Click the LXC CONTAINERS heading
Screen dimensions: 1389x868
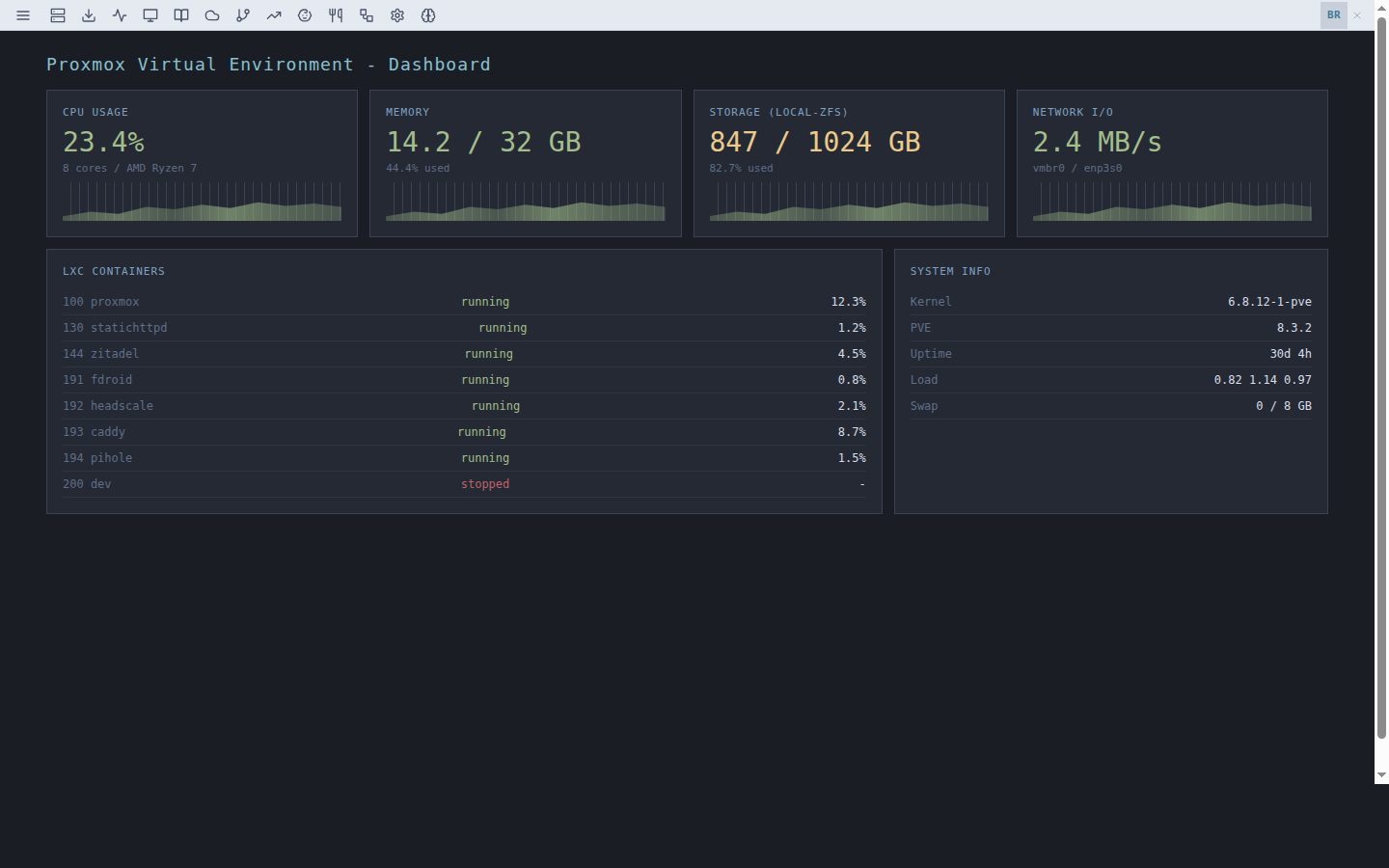coord(114,272)
